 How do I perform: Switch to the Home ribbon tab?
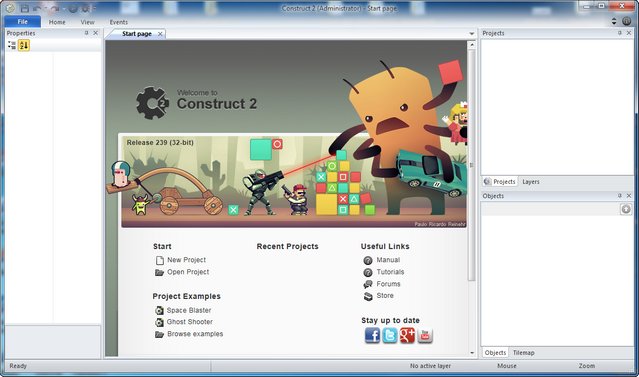coord(57,22)
